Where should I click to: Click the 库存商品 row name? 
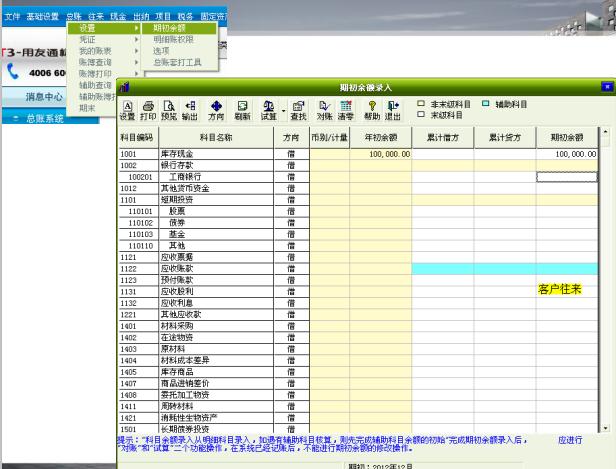(x=177, y=372)
